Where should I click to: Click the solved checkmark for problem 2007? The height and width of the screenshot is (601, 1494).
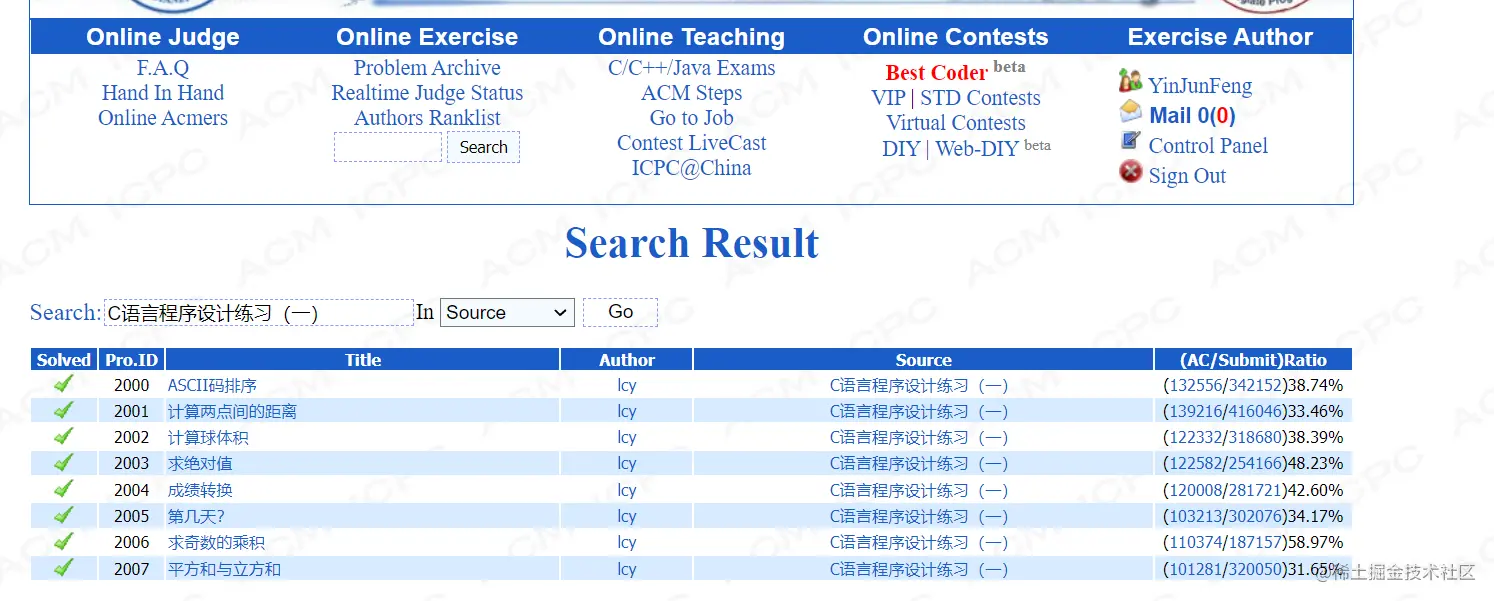tap(62, 568)
